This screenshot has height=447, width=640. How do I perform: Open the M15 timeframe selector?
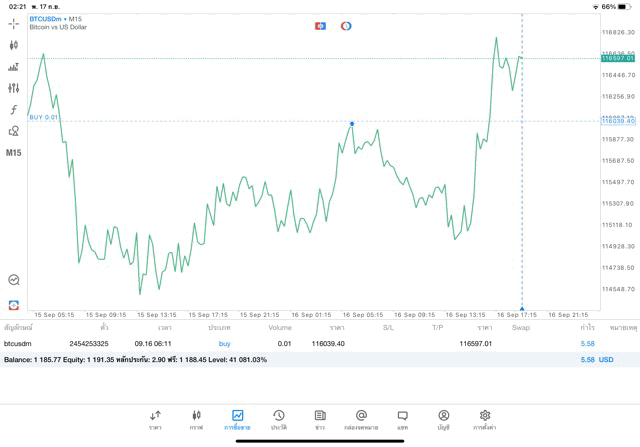tap(14, 153)
